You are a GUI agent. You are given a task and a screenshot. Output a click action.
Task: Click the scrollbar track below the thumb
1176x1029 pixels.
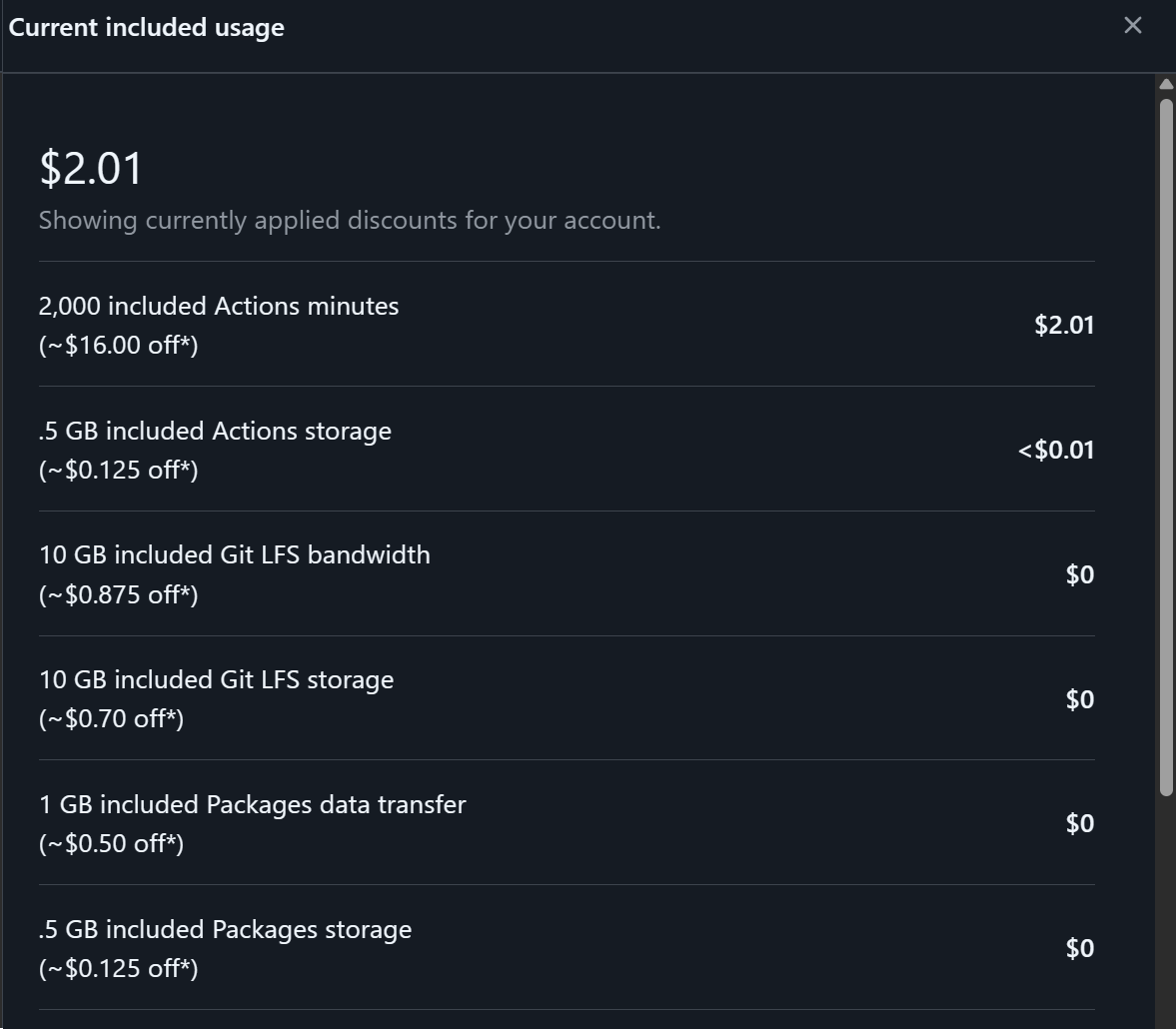click(1166, 911)
